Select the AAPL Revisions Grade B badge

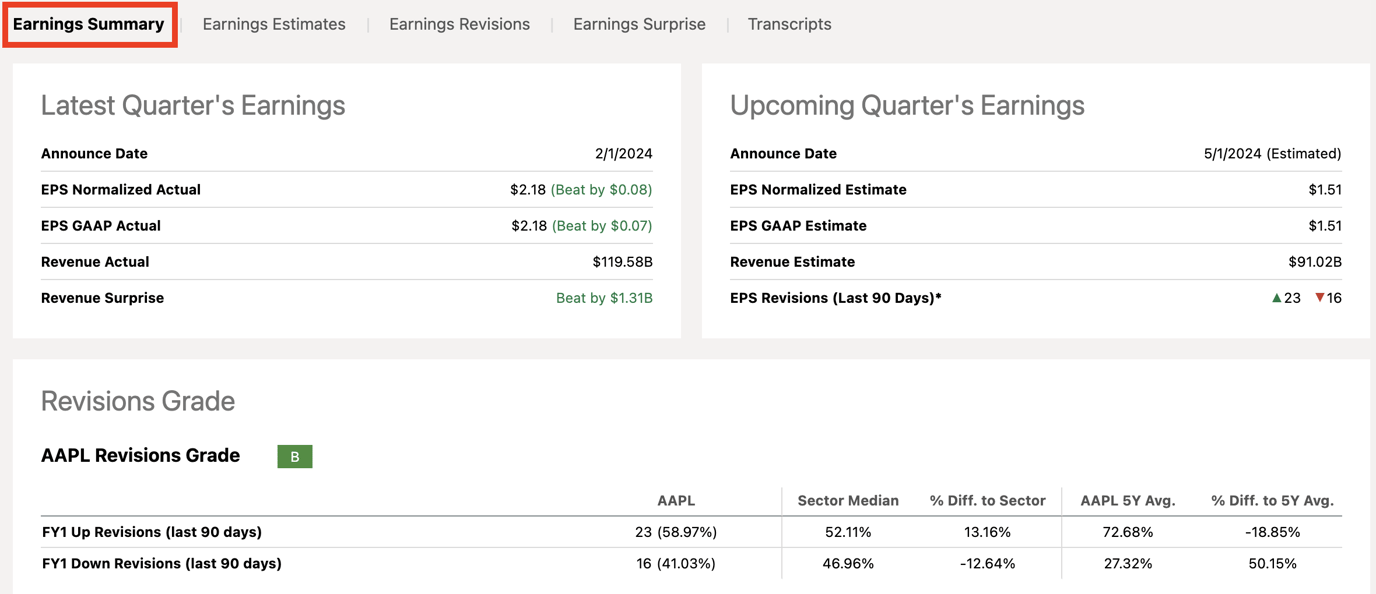[x=294, y=456]
